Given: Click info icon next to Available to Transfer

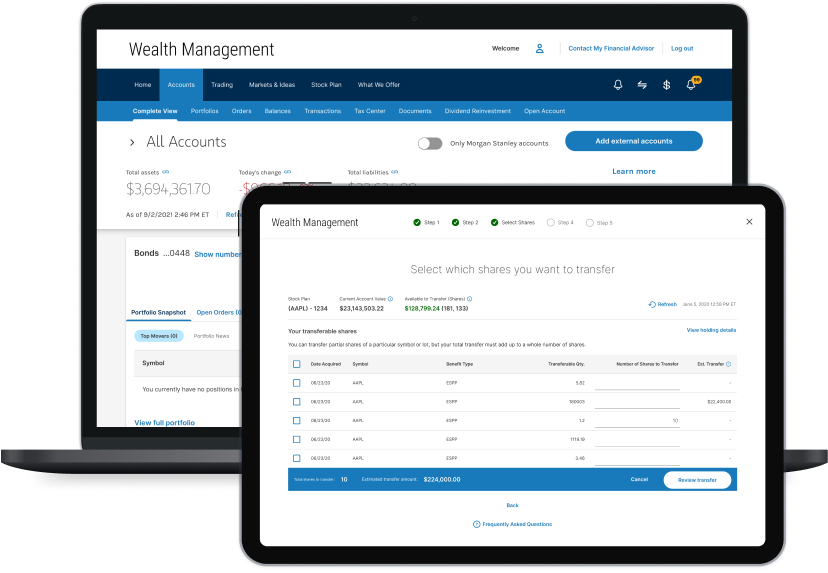Looking at the screenshot, I should [469, 299].
